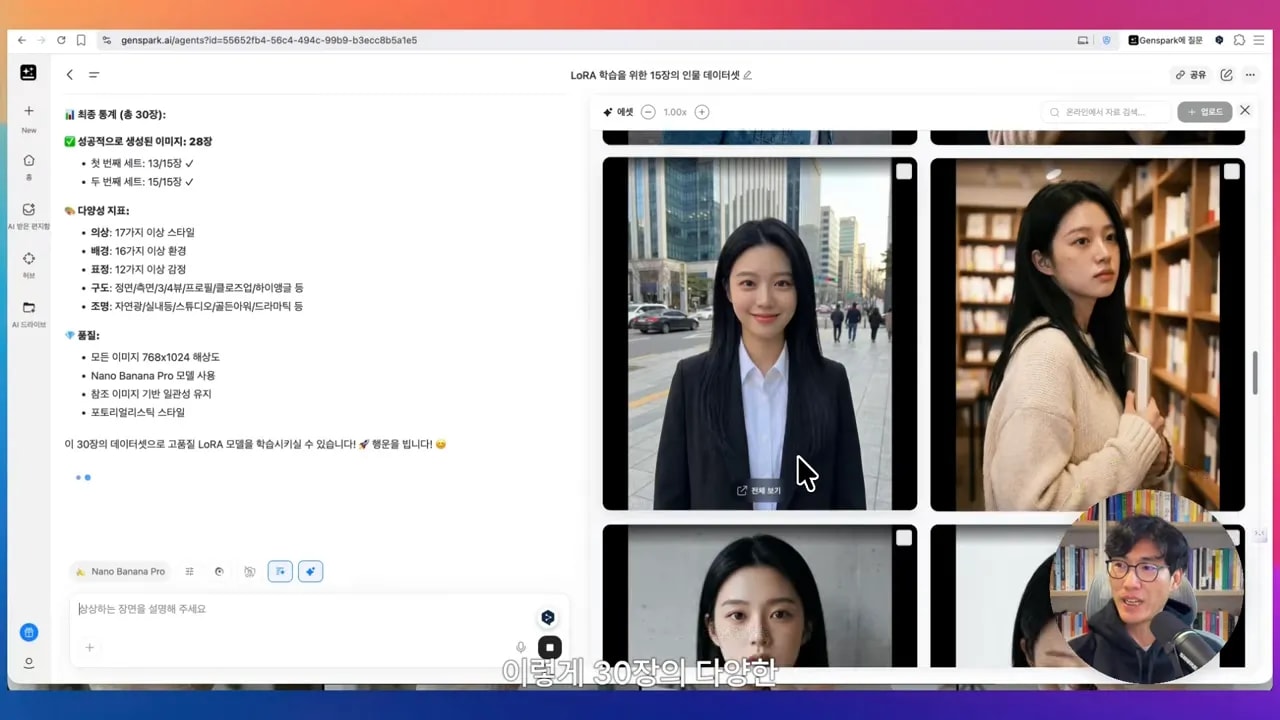The height and width of the screenshot is (720, 1280).
Task: Toggle the first blue mode button in prompt toolbar
Action: (280, 571)
